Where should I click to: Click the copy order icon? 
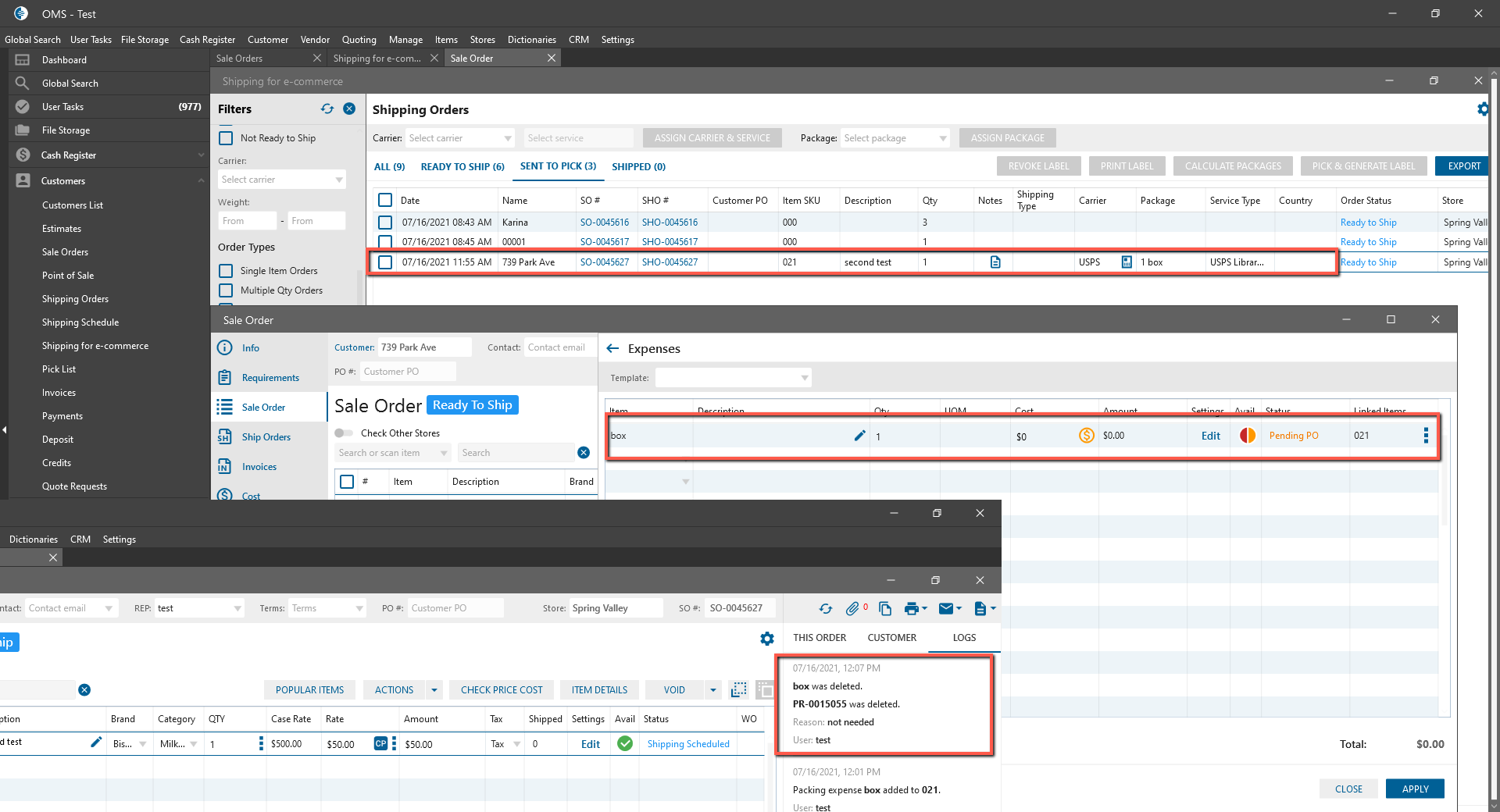coord(885,608)
